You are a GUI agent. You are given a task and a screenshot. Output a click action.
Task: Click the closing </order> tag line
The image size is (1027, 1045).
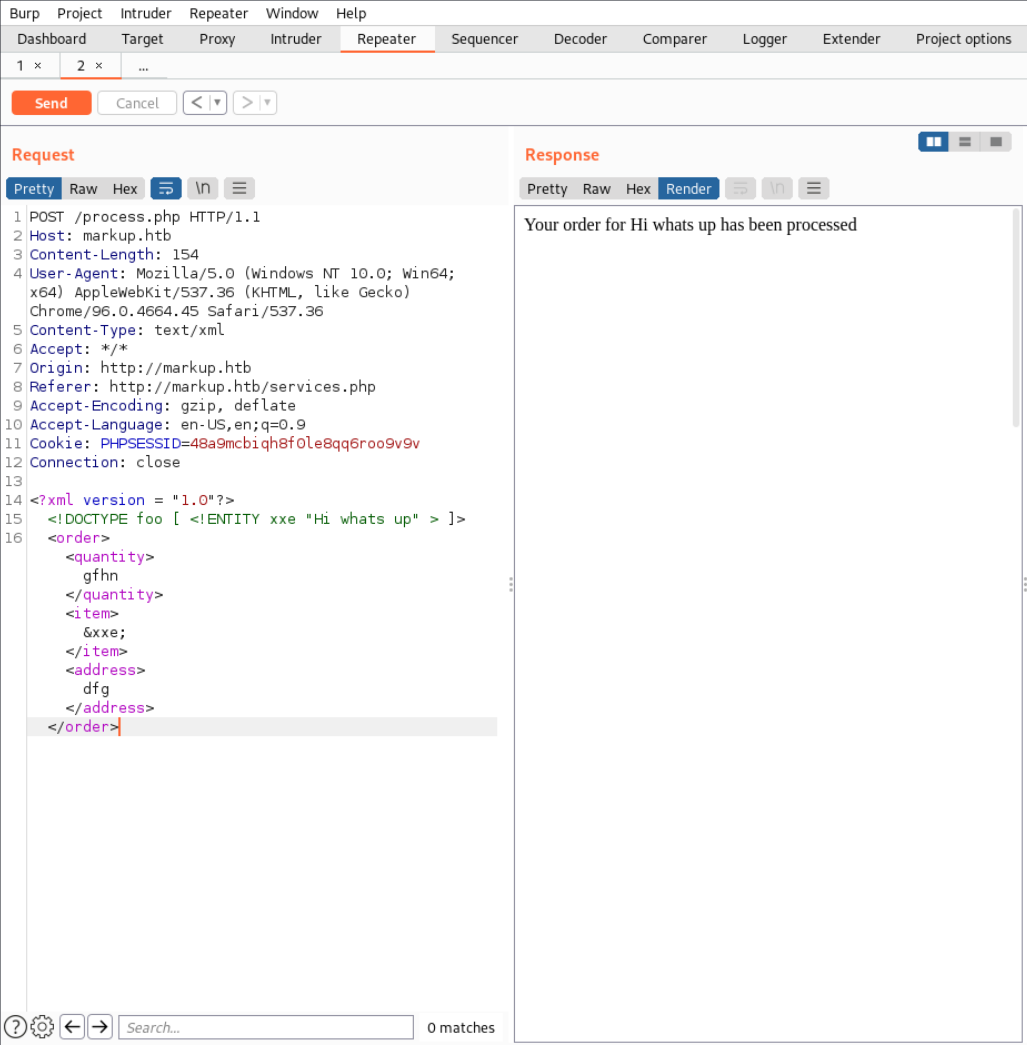point(83,726)
